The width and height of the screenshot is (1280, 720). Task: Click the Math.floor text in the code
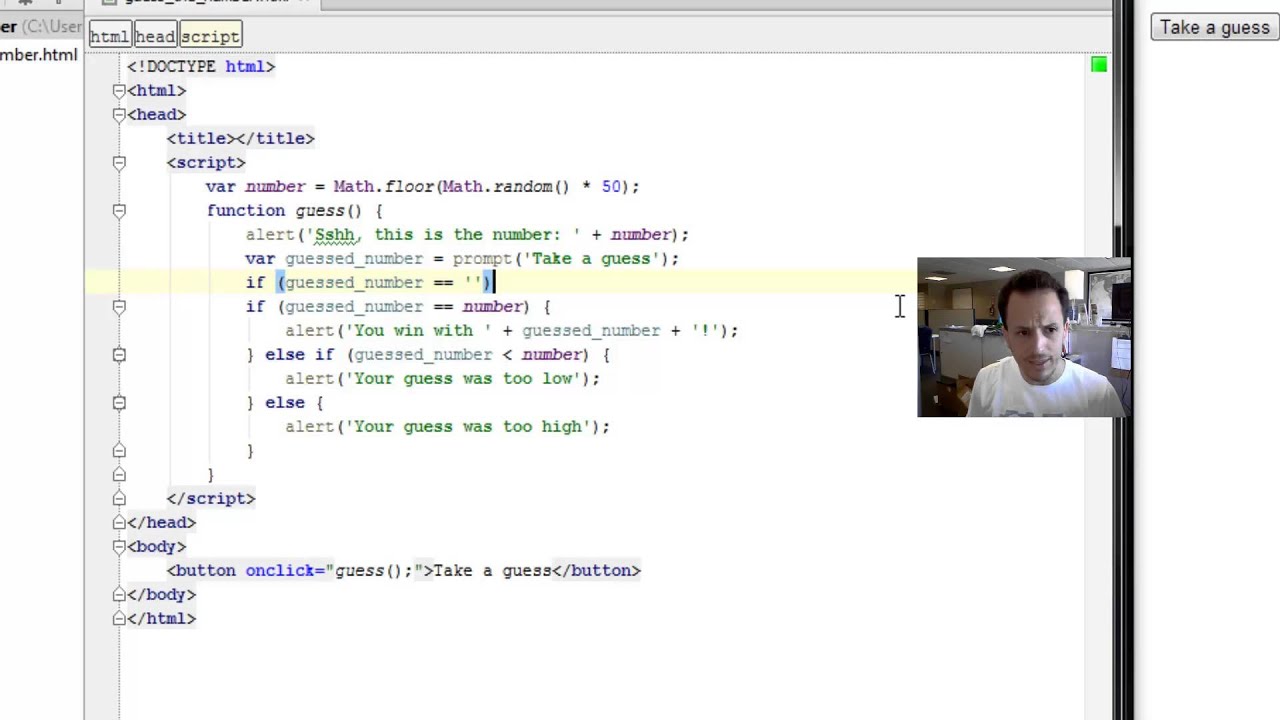(384, 186)
